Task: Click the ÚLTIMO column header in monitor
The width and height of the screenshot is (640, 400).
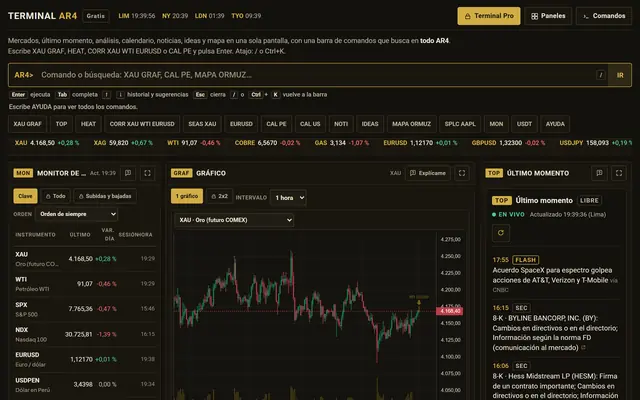Action: (80, 235)
